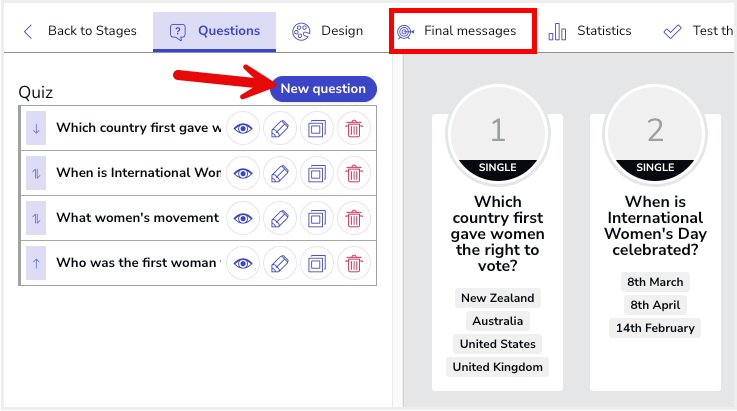Preview the 'Which country first gave' question
This screenshot has height=411, width=737.
[x=242, y=128]
